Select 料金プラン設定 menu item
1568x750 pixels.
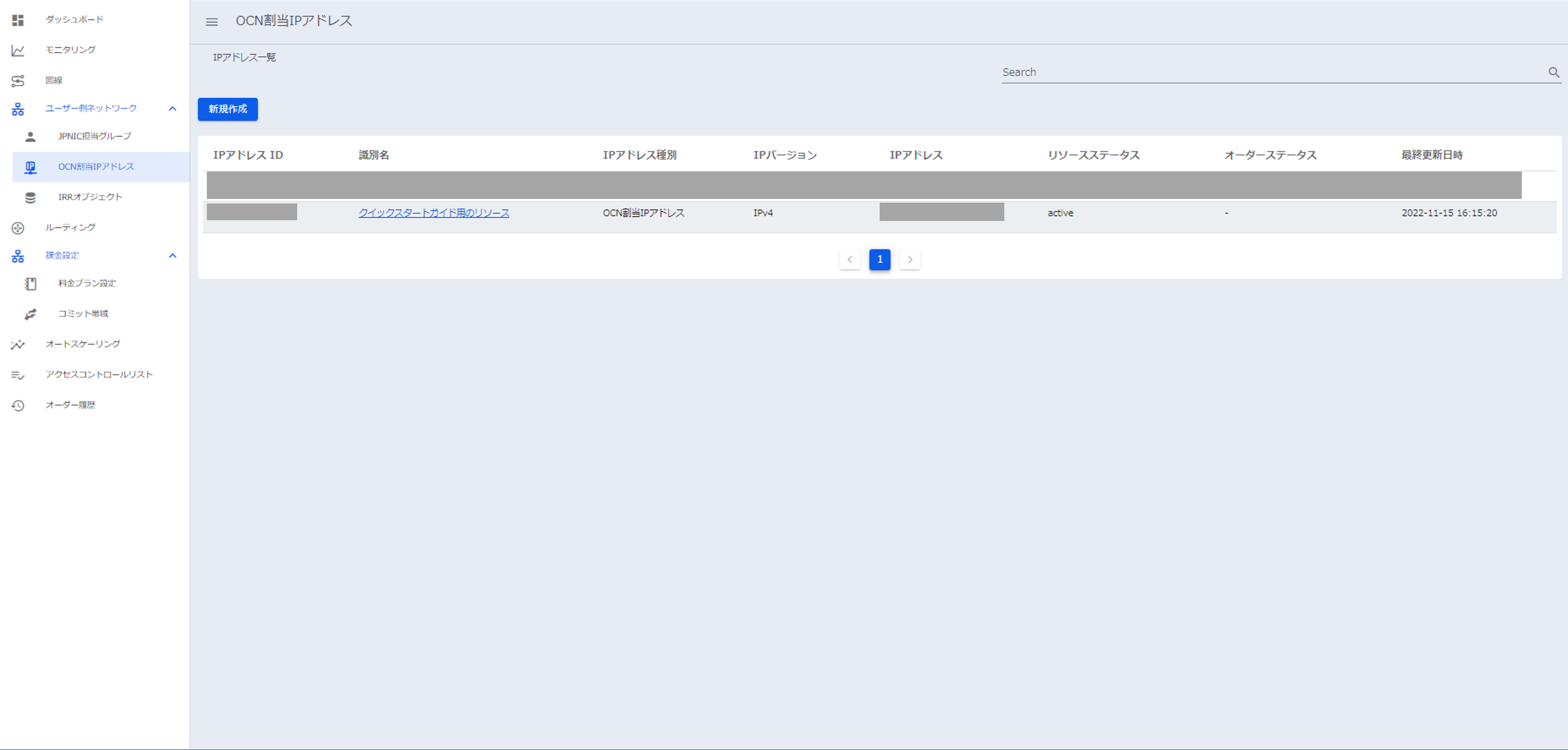coord(87,283)
